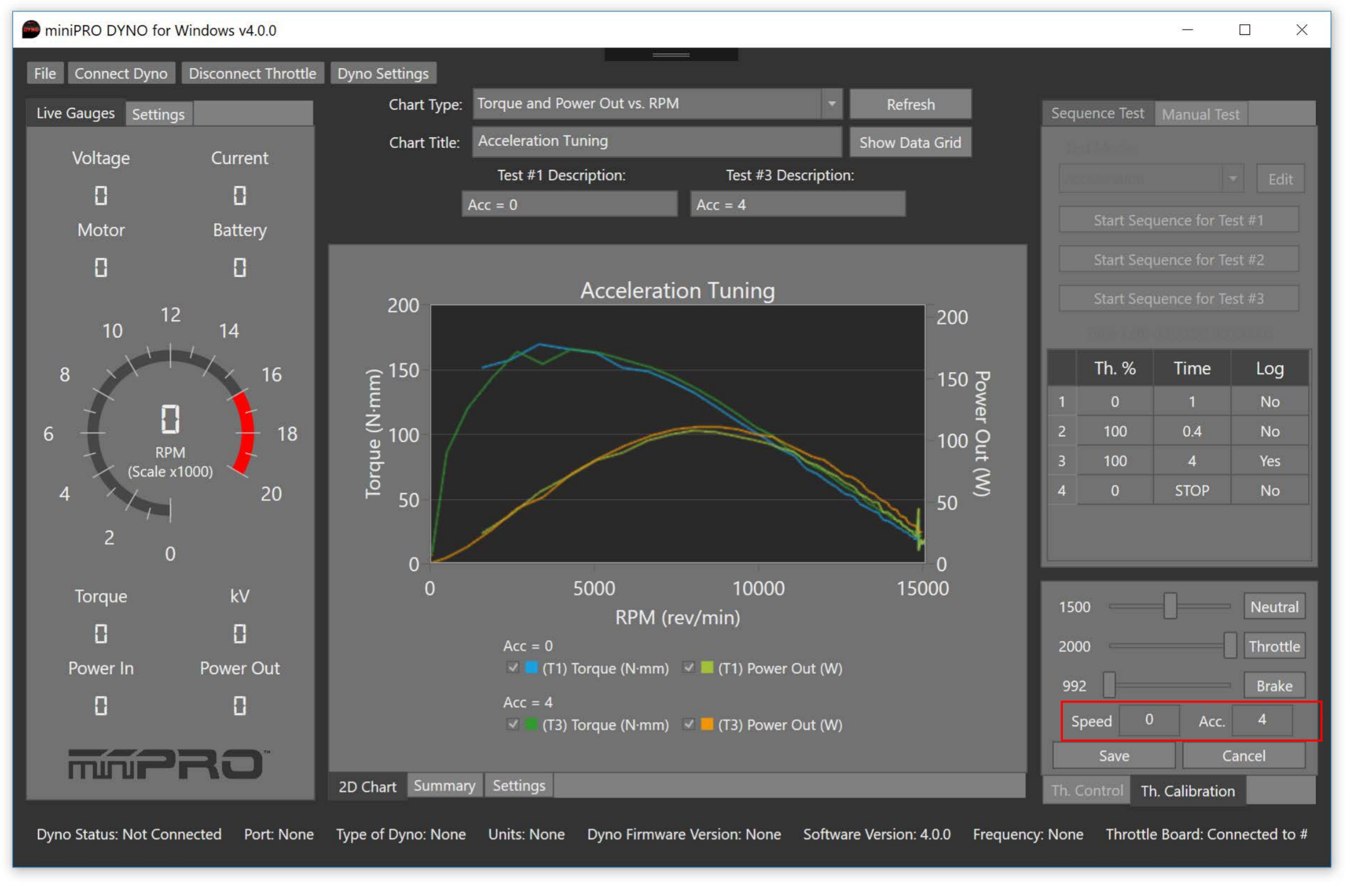This screenshot has height=896, width=1353.
Task: Click the Edit button for test sequence
Action: (x=1280, y=179)
